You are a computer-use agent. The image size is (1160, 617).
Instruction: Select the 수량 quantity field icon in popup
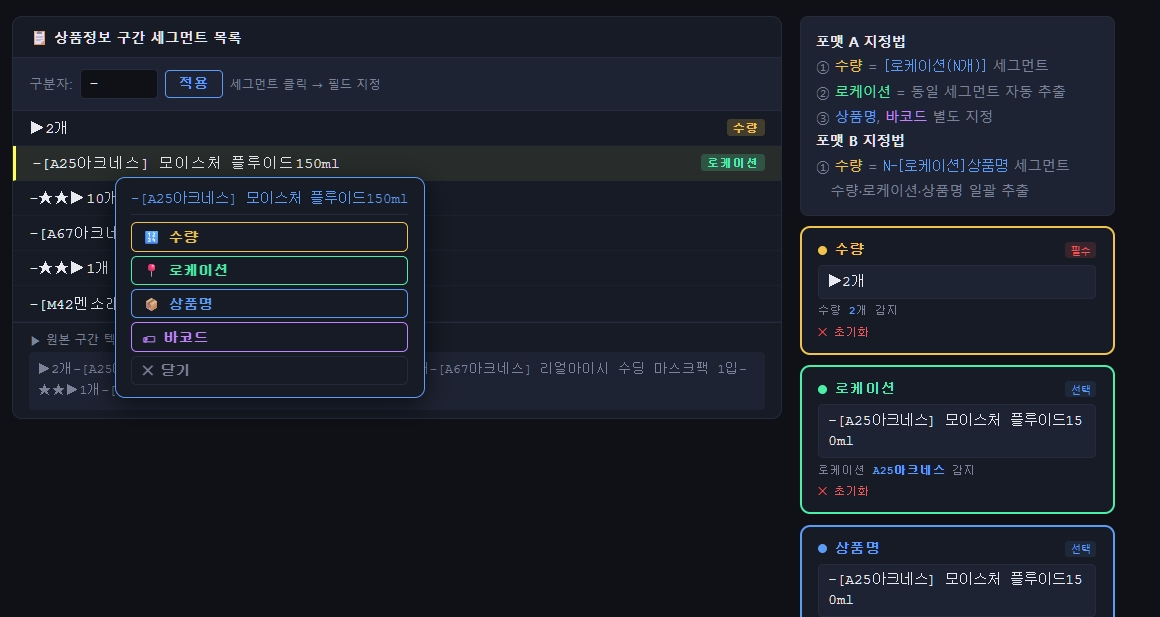point(151,237)
